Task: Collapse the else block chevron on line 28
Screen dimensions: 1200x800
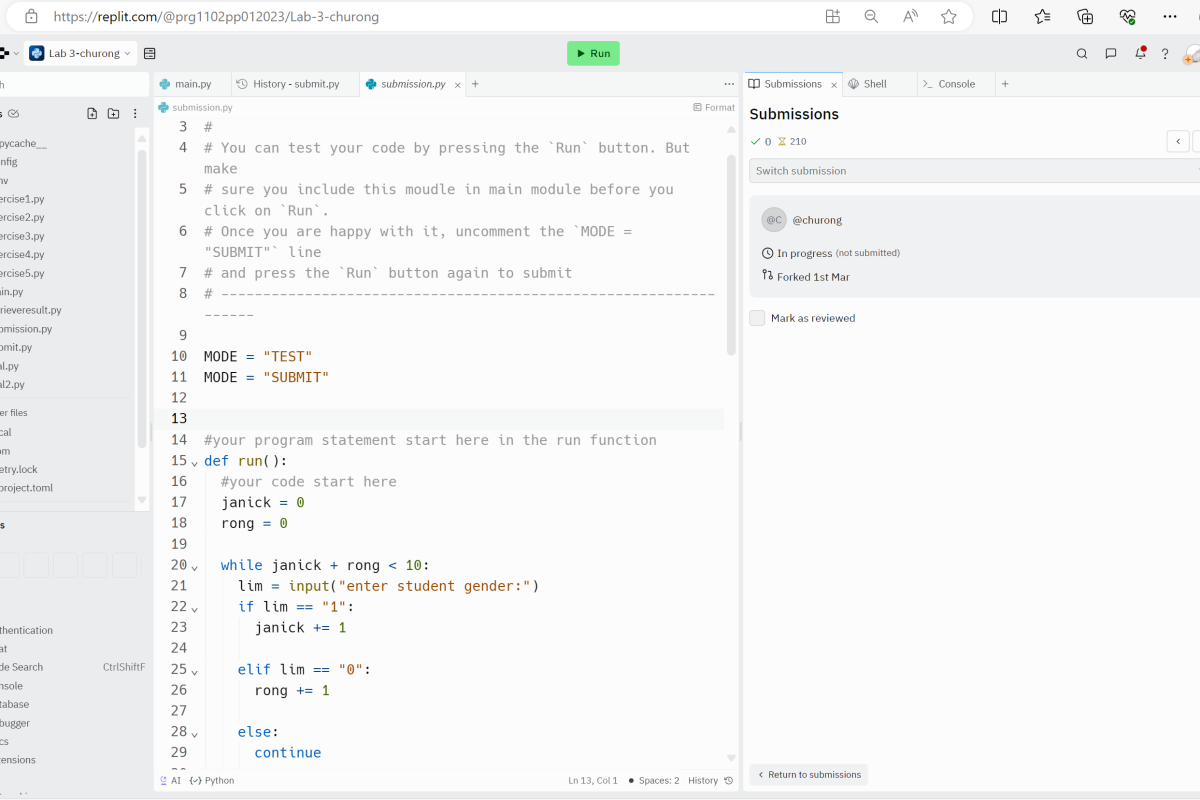Action: (195, 733)
